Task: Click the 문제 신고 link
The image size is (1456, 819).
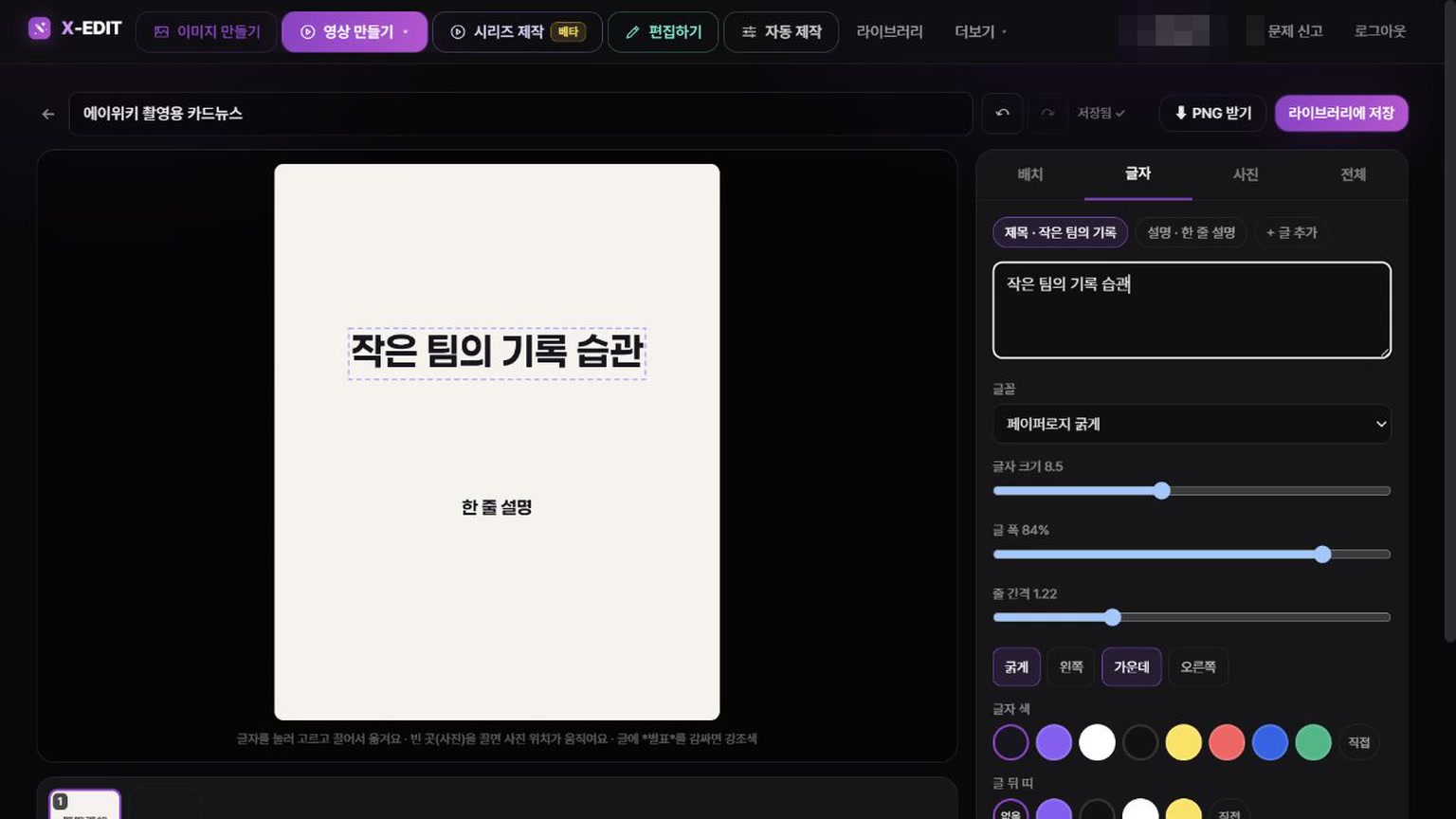Action: (1295, 31)
